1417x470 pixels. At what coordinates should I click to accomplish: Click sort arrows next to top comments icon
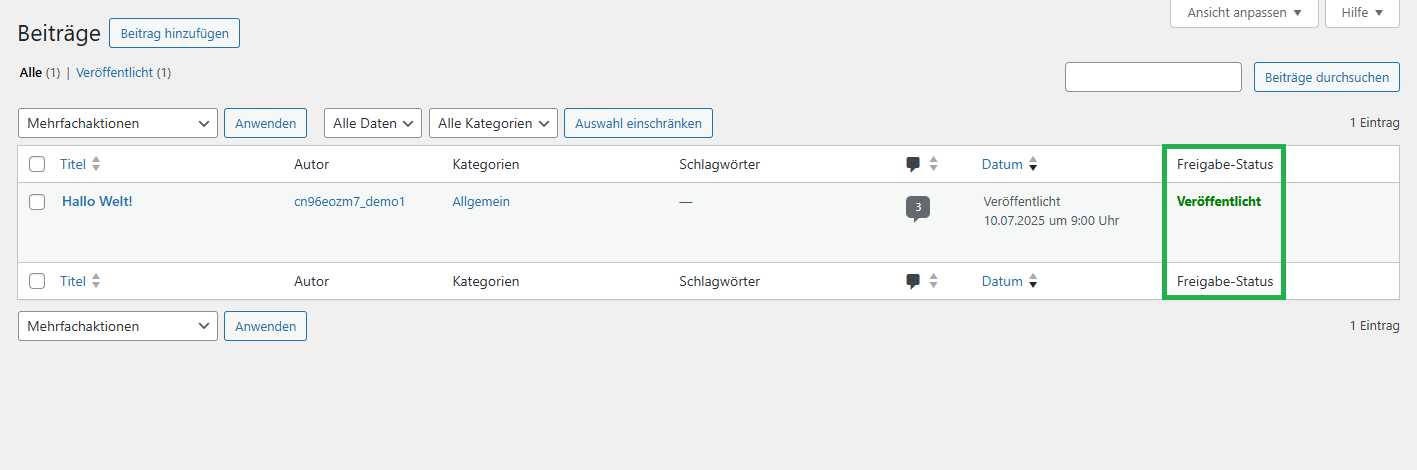click(934, 164)
